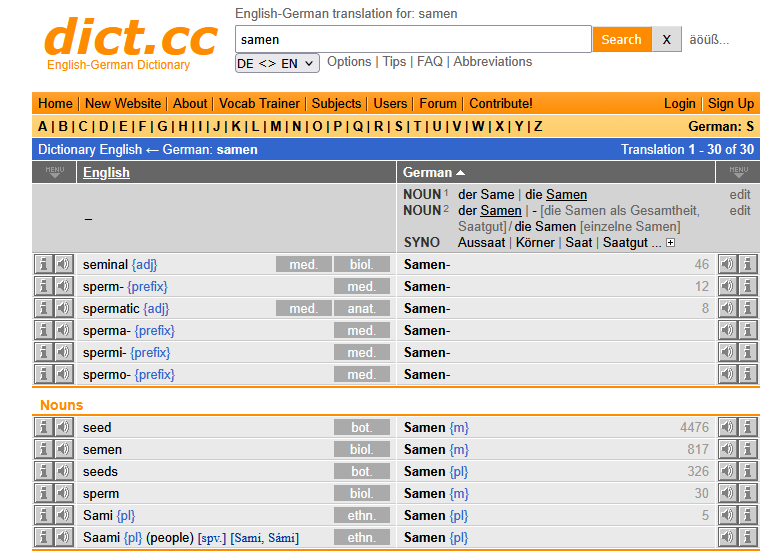Open info icon left of 'sperm' noun
This screenshot has width=772, height=559.
pyautogui.click(x=43, y=493)
